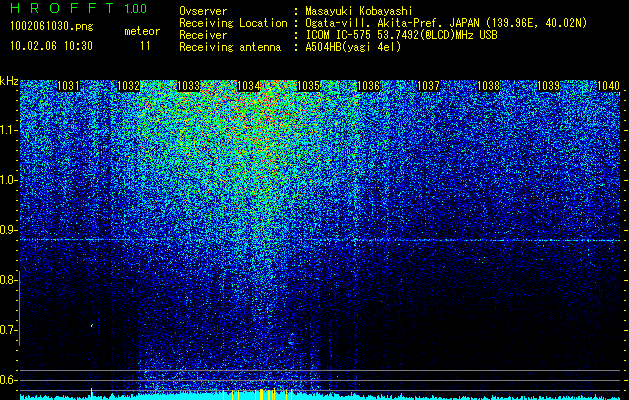The width and height of the screenshot is (629, 400).
Task: Select the ICOM IC-575 53.7492 MHz receiver value
Action: pos(401,35)
